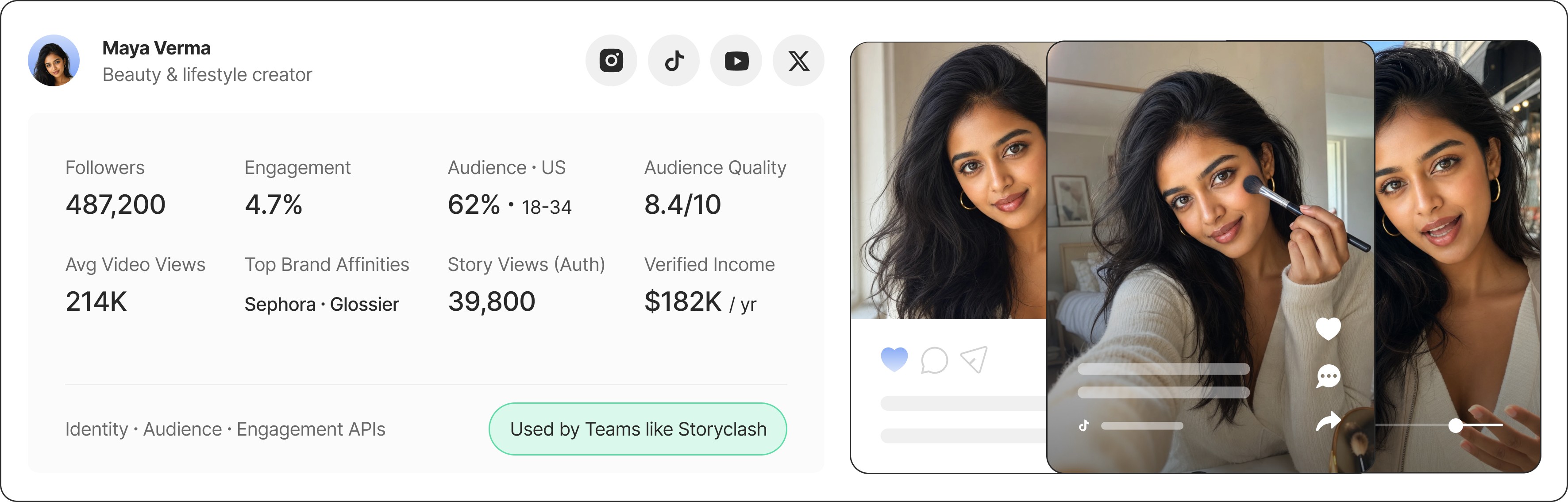The image size is (1568, 502).
Task: Like the Instagram post with blue heart
Action: coord(894,359)
